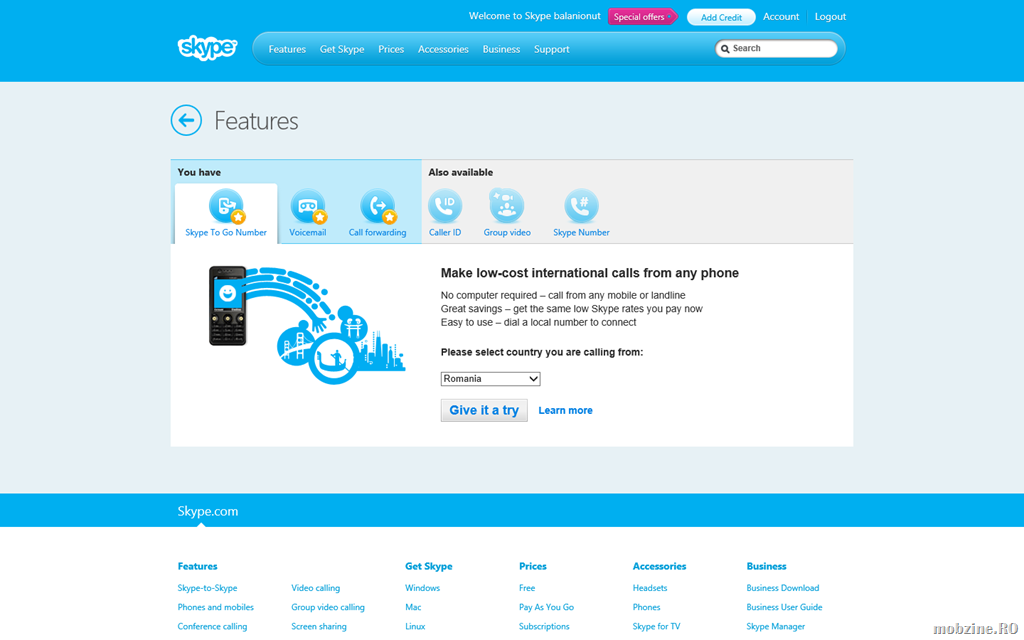
Task: Select the Group video icon
Action: coord(507,206)
